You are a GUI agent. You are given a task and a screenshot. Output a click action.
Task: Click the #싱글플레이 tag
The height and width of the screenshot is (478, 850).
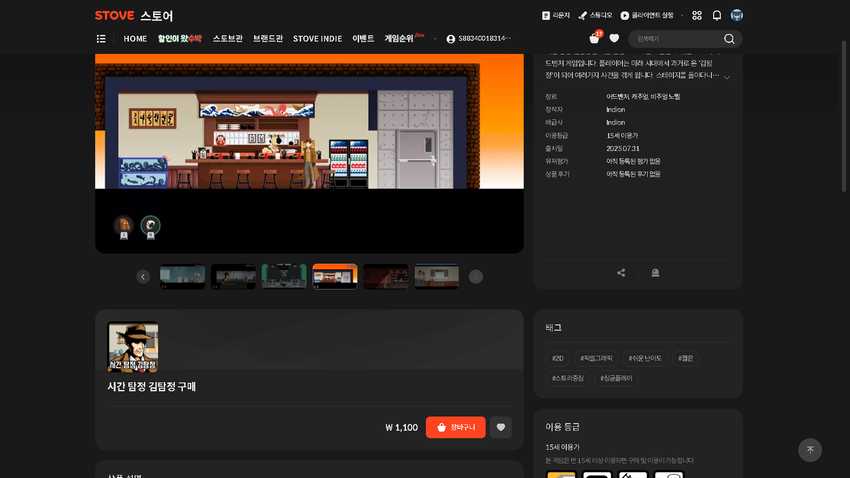(616, 378)
